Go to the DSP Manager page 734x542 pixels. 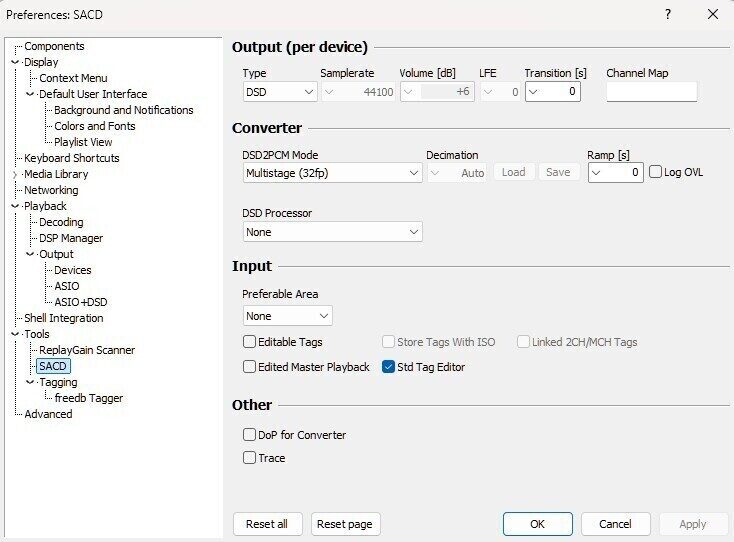(x=70, y=238)
